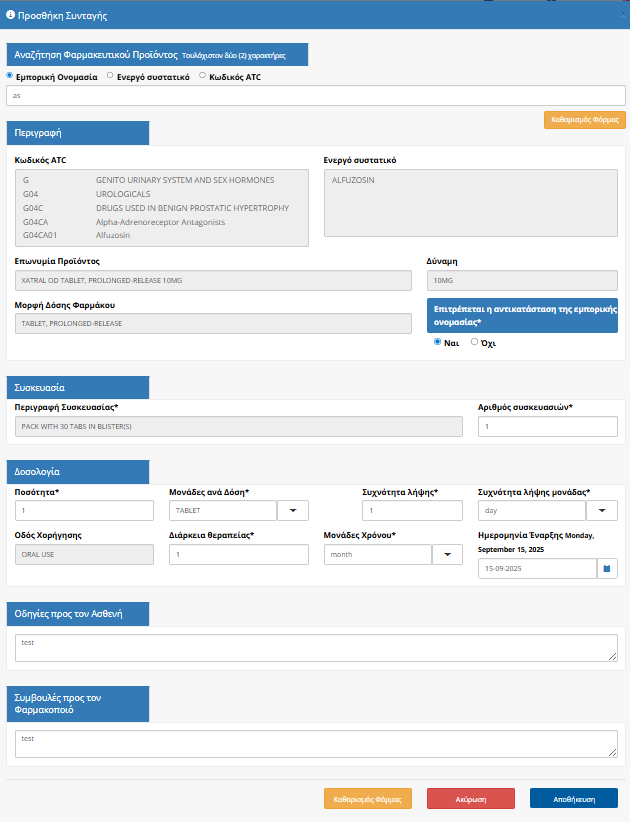Tick the Όχι substitution checkbox

474,341
